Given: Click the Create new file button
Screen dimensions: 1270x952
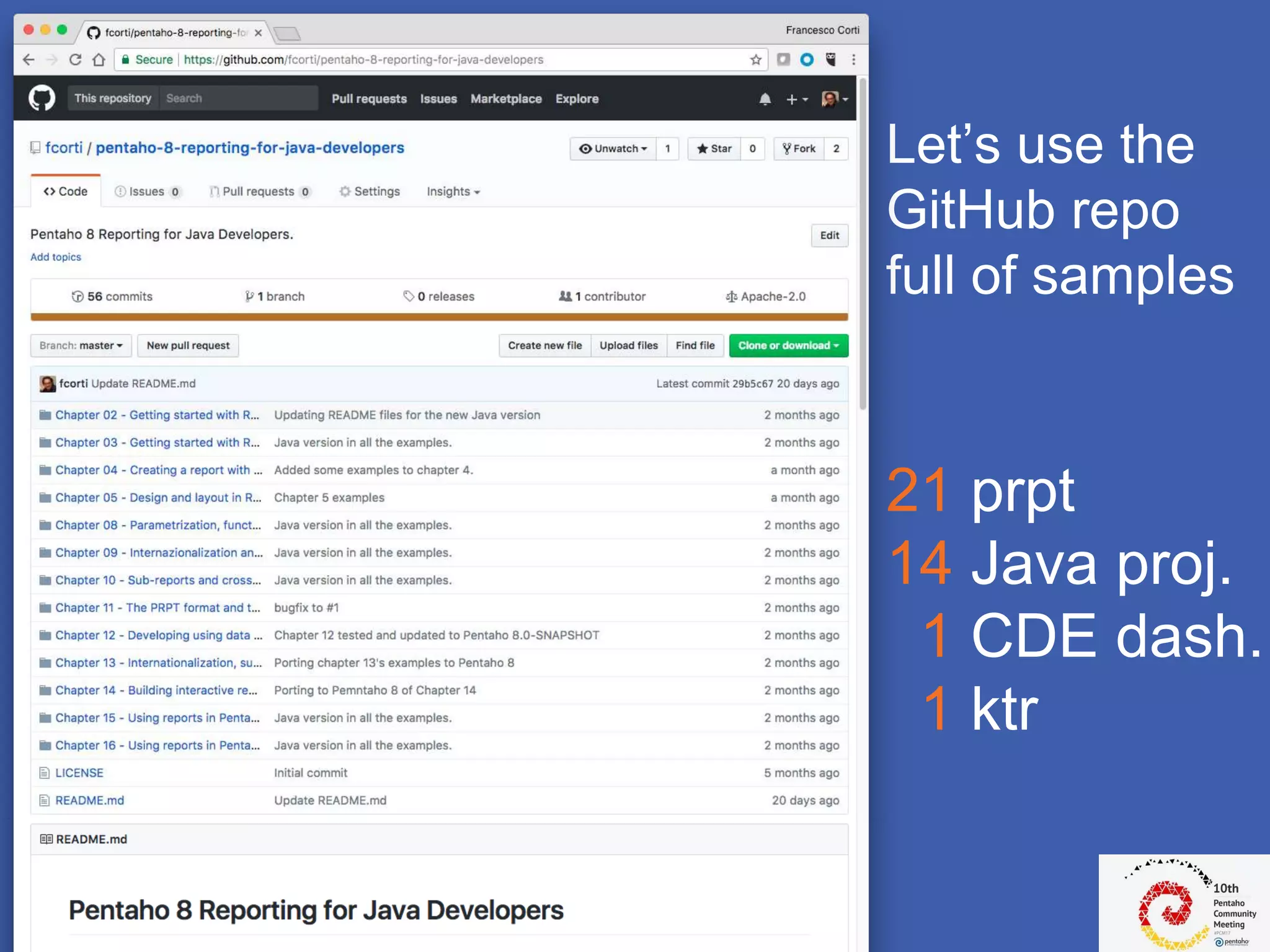Looking at the screenshot, I should [x=544, y=345].
